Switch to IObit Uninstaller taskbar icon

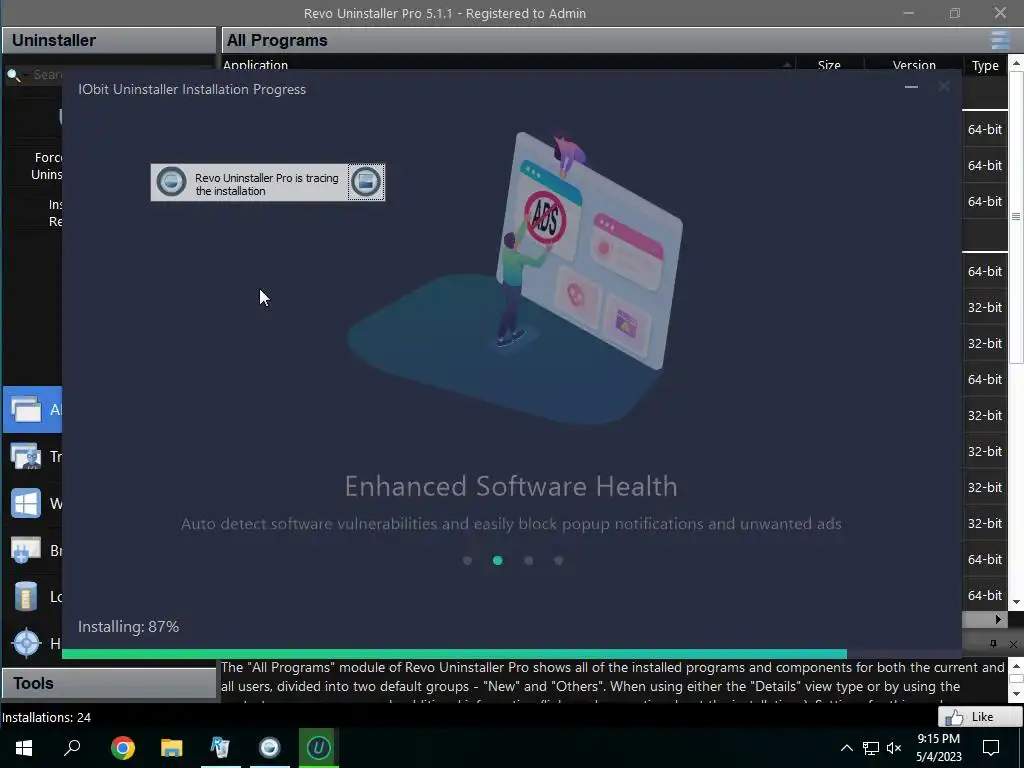pos(319,748)
